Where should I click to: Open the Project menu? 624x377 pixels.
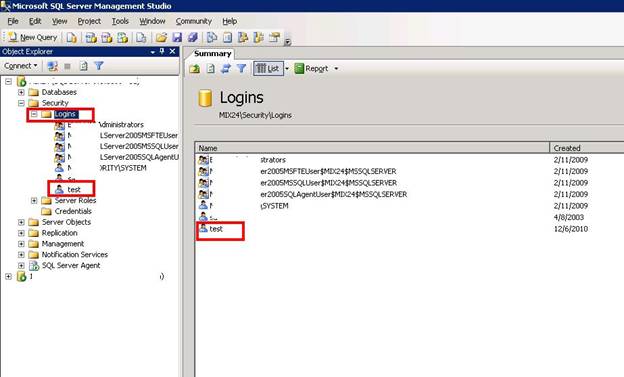[x=89, y=21]
